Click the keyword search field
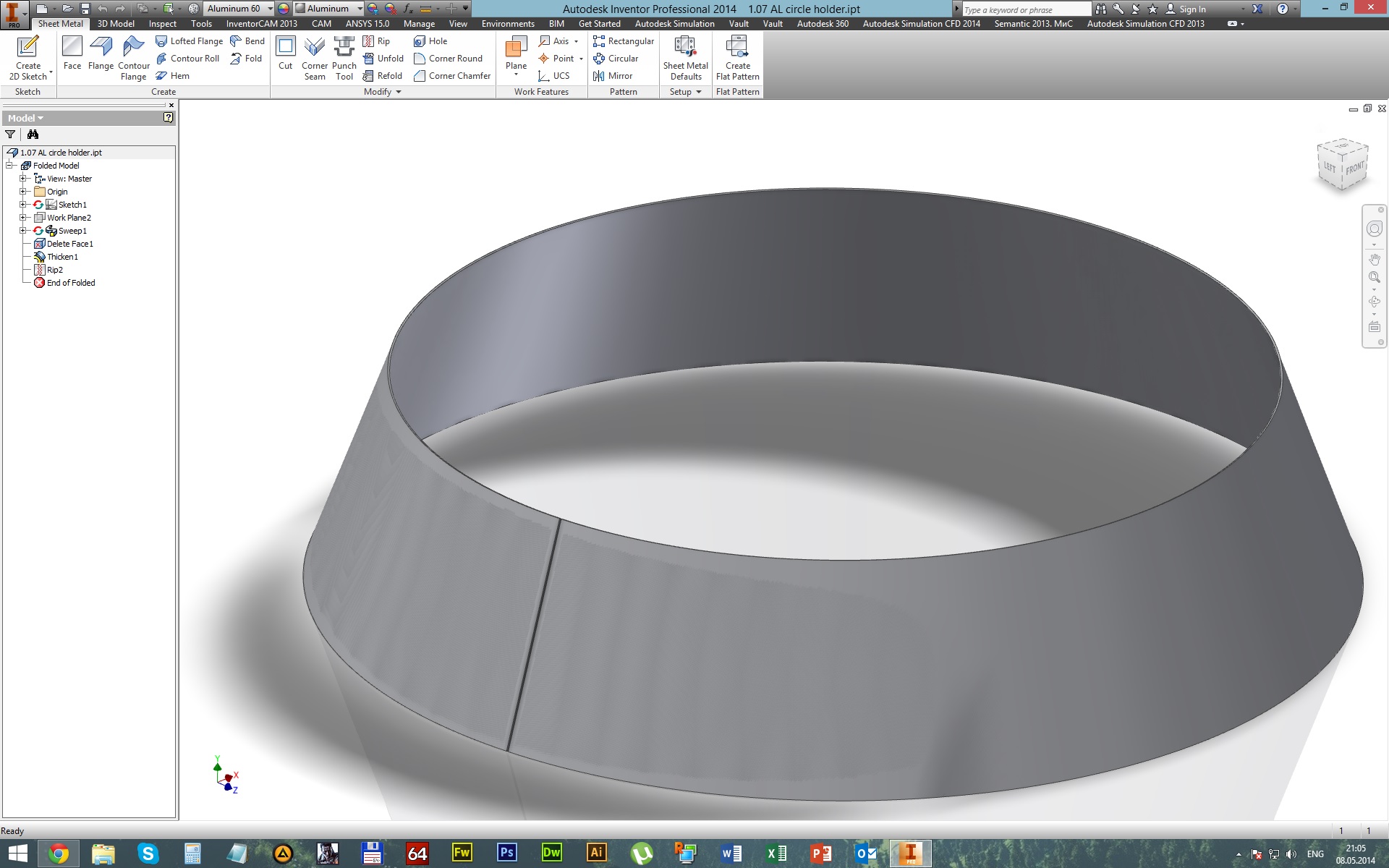The height and width of the screenshot is (868, 1389). point(1026,9)
